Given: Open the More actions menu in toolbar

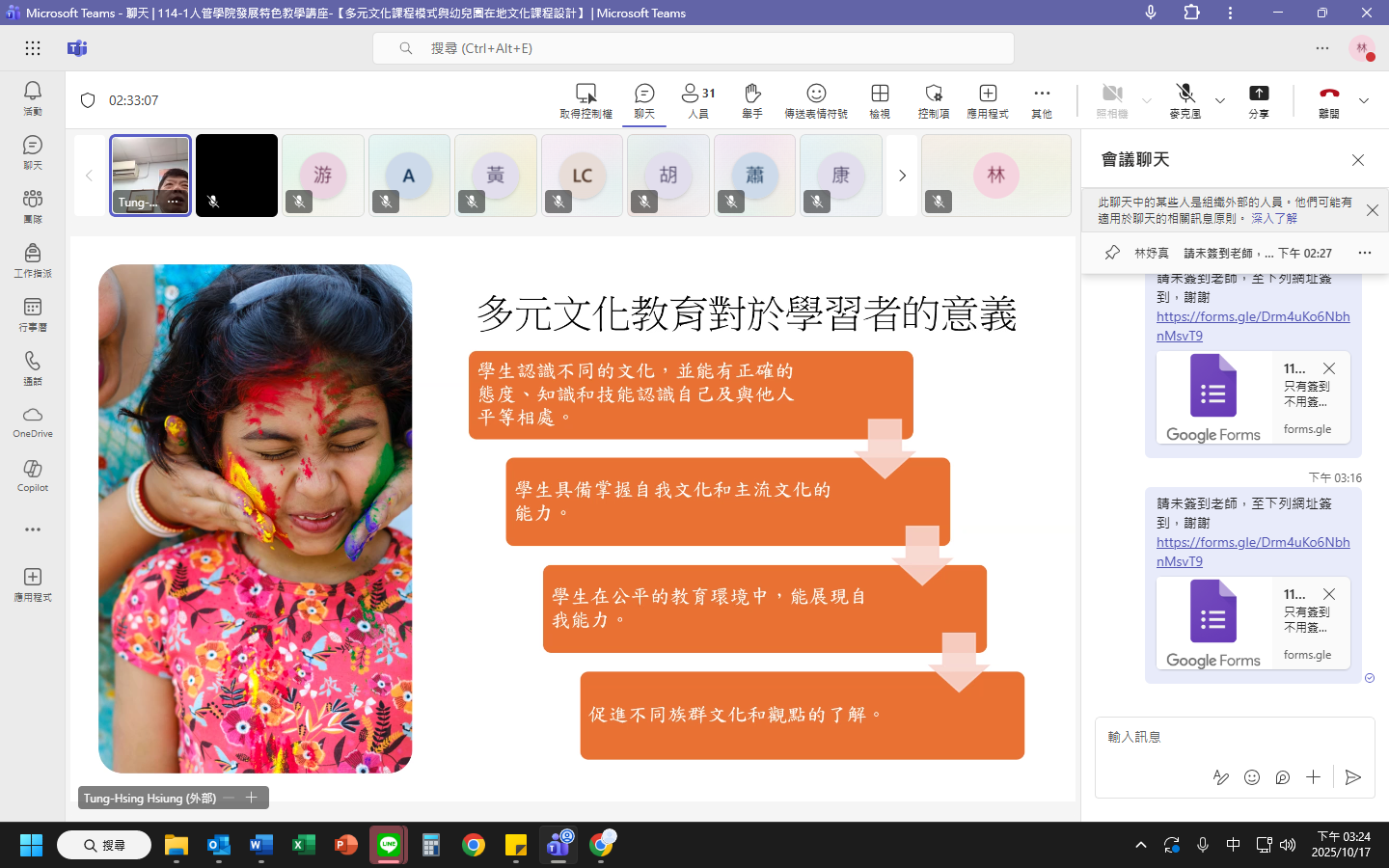Looking at the screenshot, I should click(x=1042, y=99).
